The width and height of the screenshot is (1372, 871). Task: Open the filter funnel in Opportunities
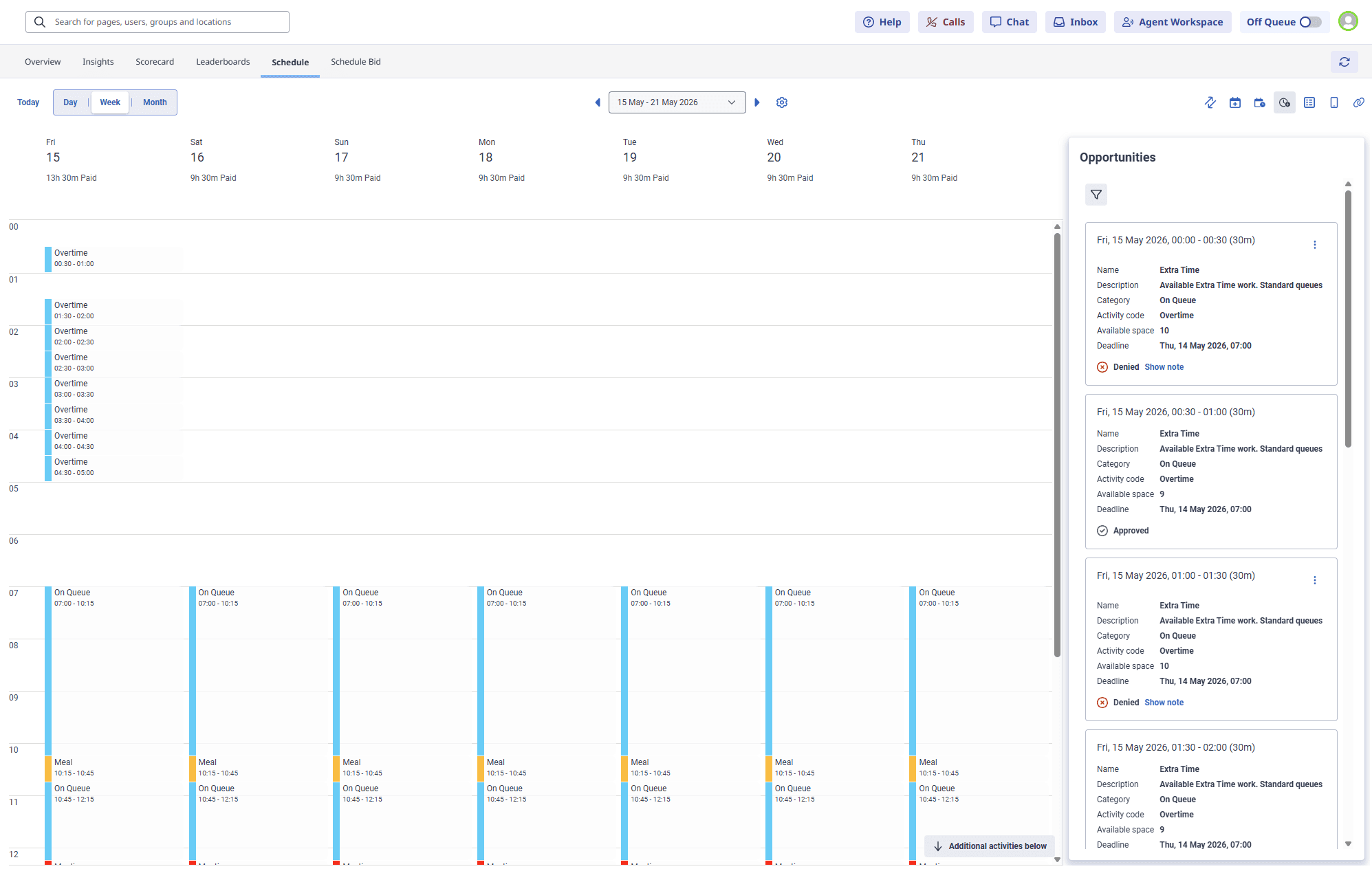click(1096, 195)
